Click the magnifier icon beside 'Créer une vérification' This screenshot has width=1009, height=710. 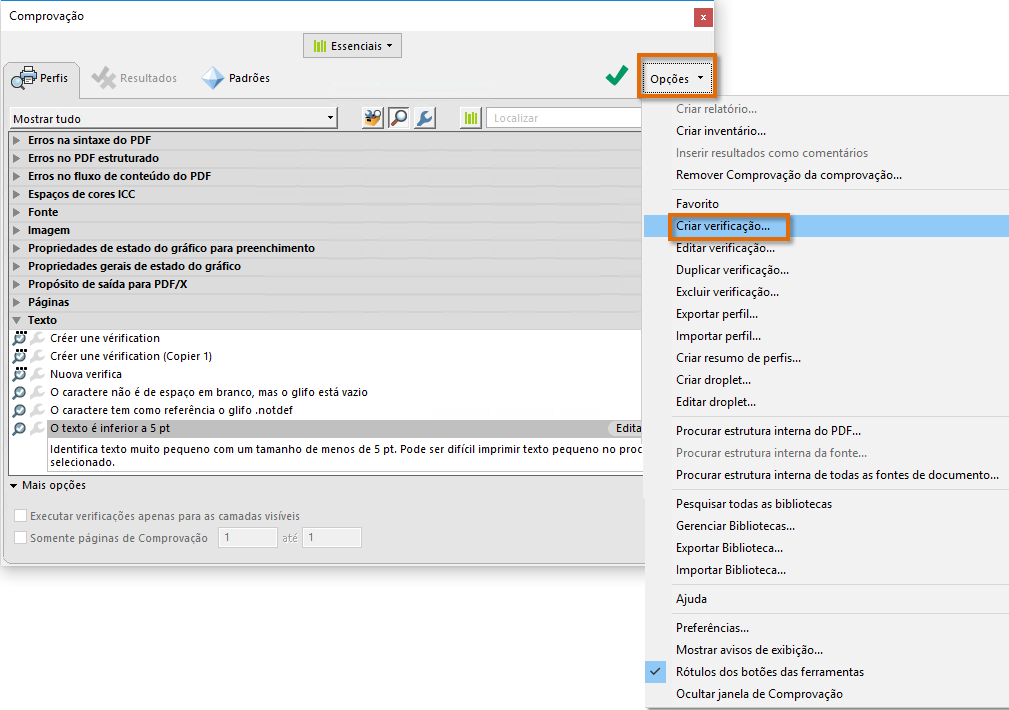coord(20,338)
